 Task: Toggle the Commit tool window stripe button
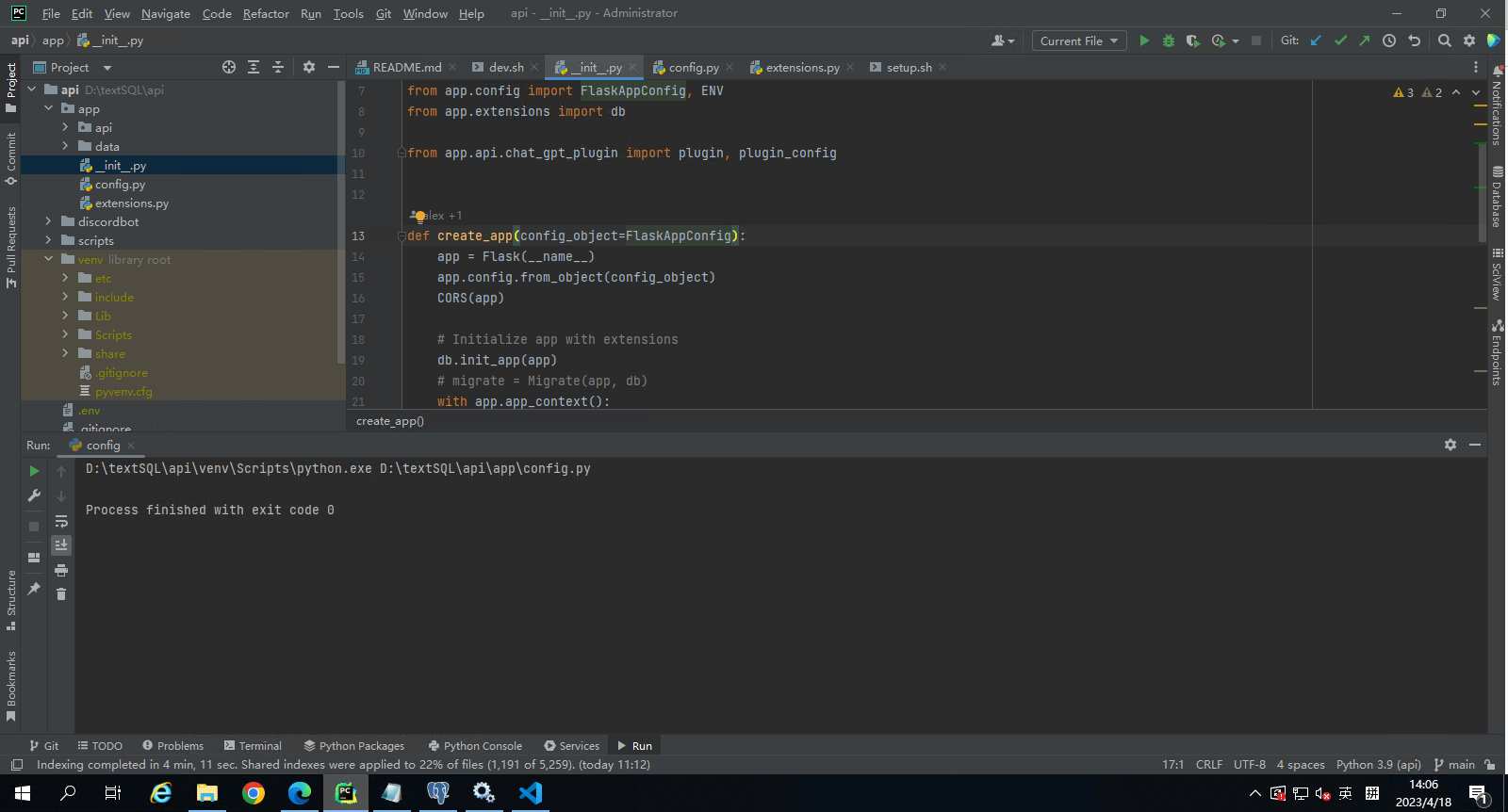click(x=11, y=158)
